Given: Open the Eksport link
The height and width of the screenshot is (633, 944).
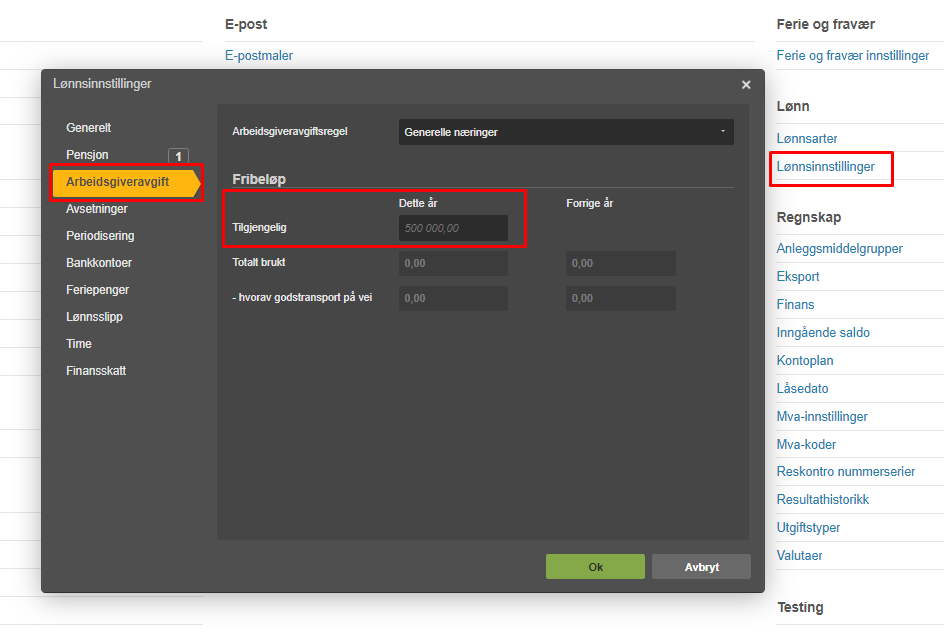Looking at the screenshot, I should click(798, 276).
